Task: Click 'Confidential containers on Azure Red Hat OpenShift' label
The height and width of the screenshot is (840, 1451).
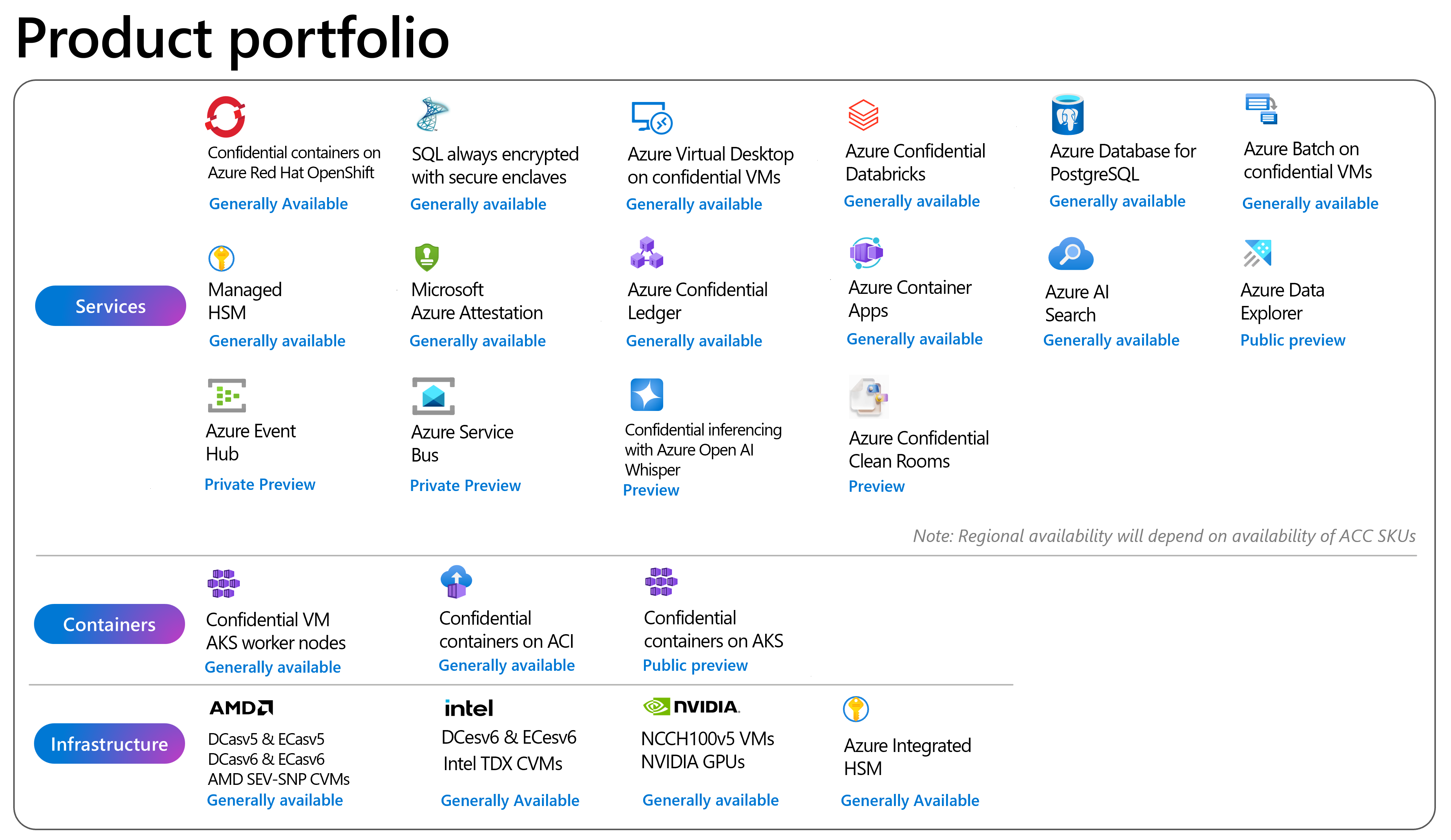Action: point(294,162)
